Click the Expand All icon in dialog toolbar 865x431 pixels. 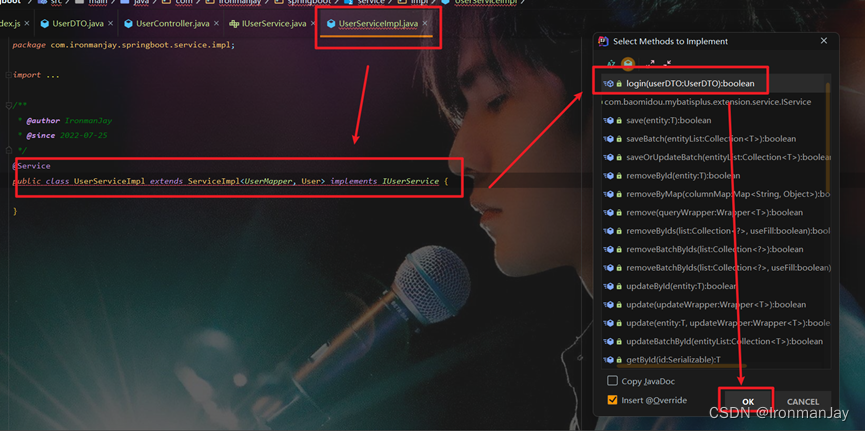[650, 64]
